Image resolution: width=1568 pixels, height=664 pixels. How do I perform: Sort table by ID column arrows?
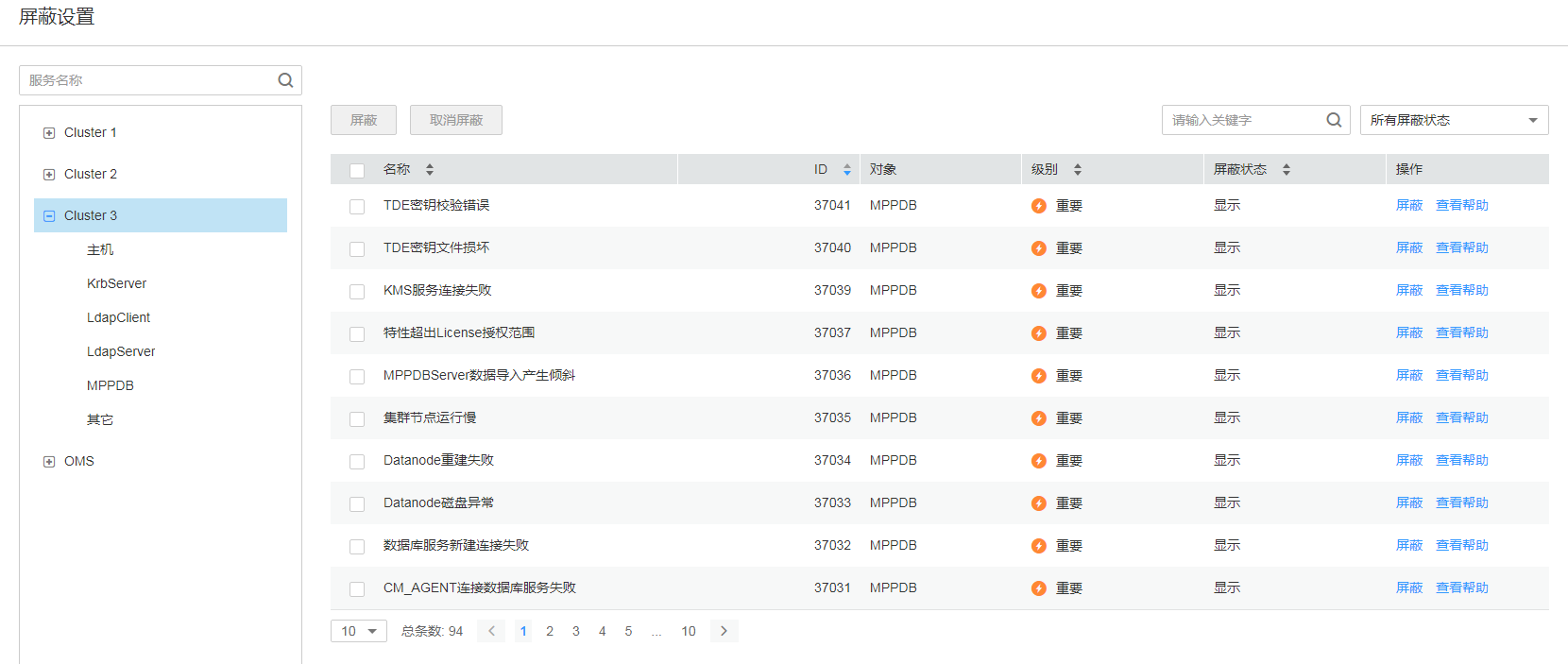(847, 170)
